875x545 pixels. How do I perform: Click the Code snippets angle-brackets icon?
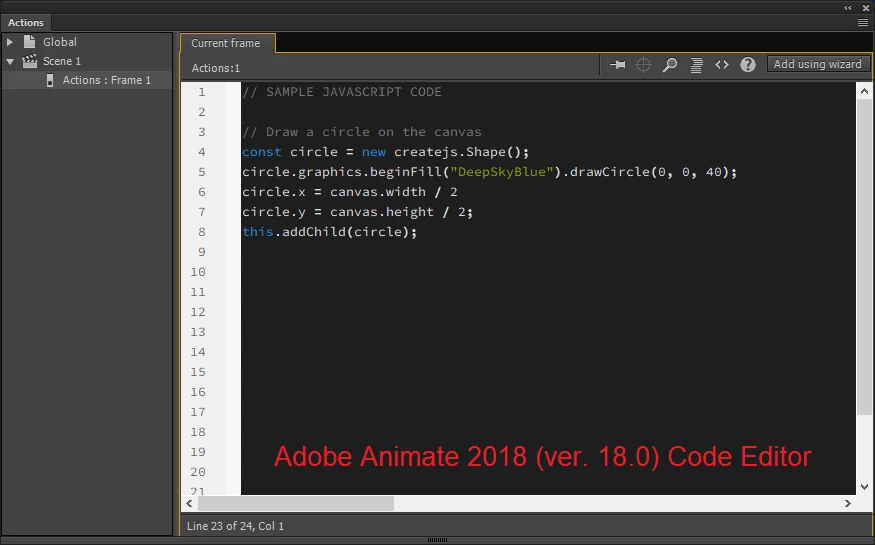click(x=722, y=65)
